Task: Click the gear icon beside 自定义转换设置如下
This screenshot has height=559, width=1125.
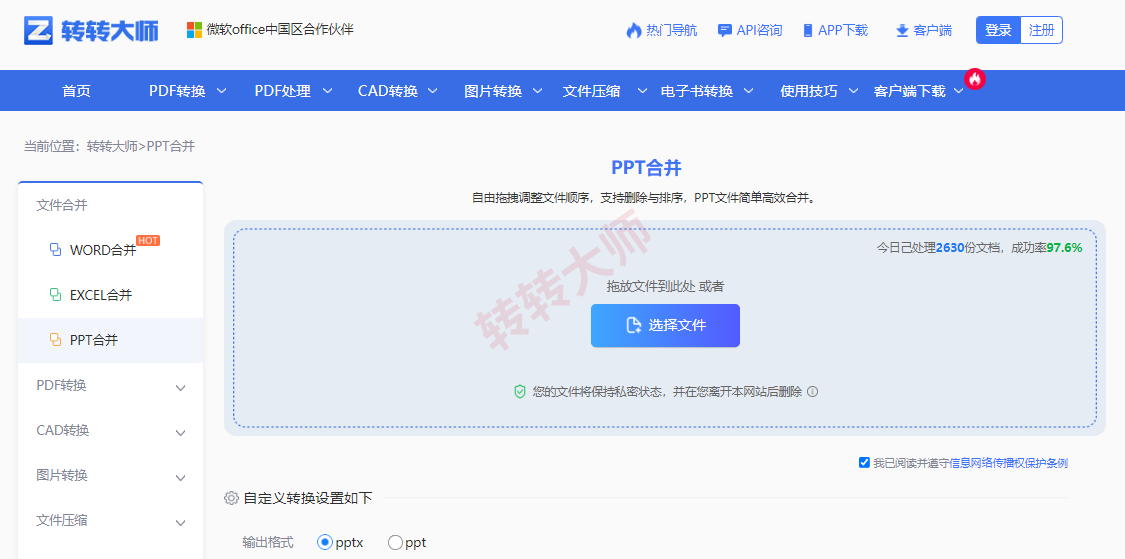Action: click(231, 498)
